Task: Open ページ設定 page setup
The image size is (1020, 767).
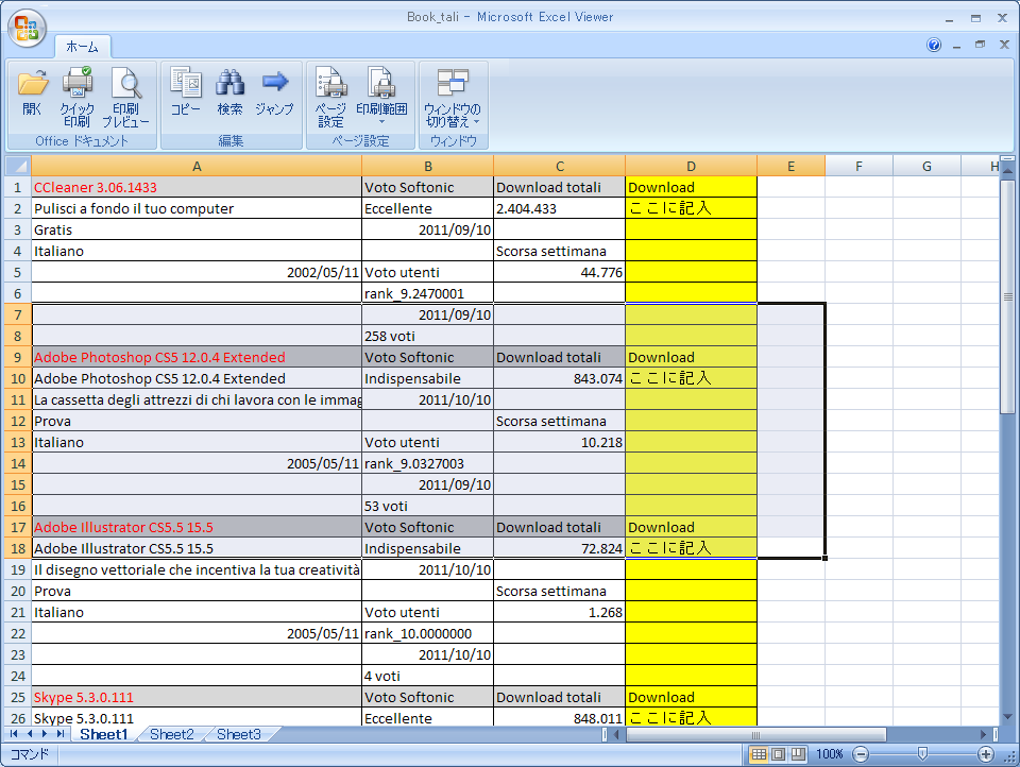Action: 330,96
